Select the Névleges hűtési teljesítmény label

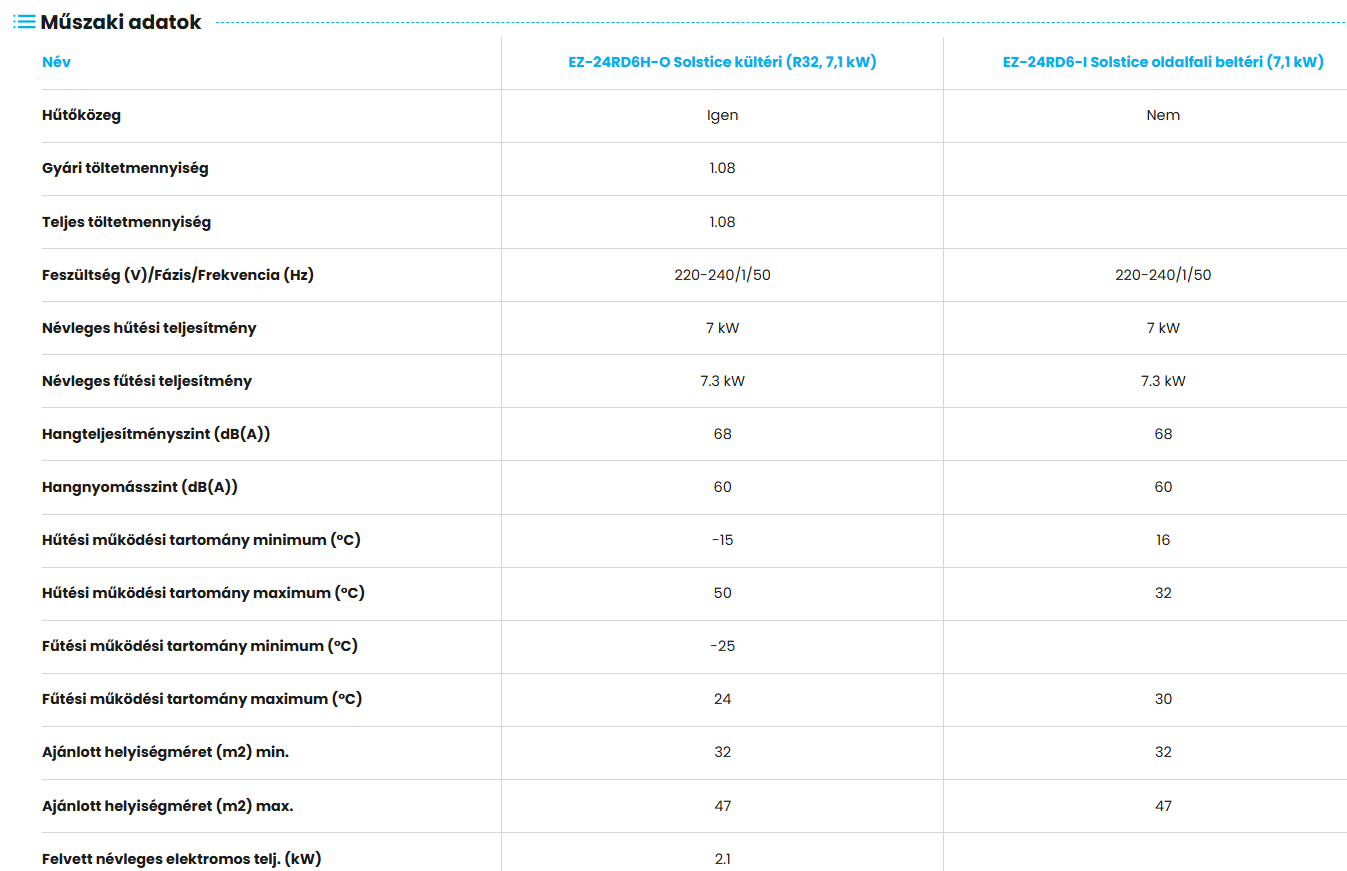pyautogui.click(x=149, y=328)
